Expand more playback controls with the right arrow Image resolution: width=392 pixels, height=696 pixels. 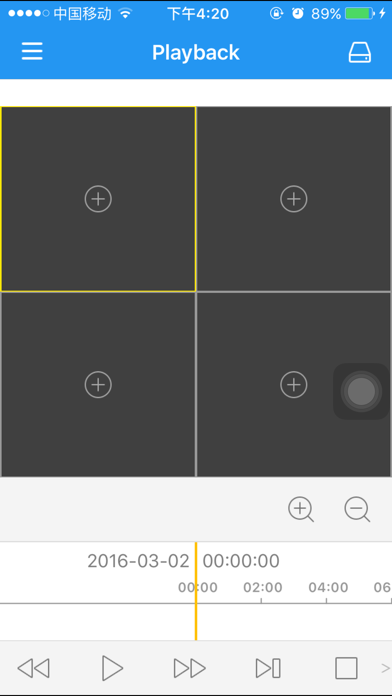tap(385, 668)
